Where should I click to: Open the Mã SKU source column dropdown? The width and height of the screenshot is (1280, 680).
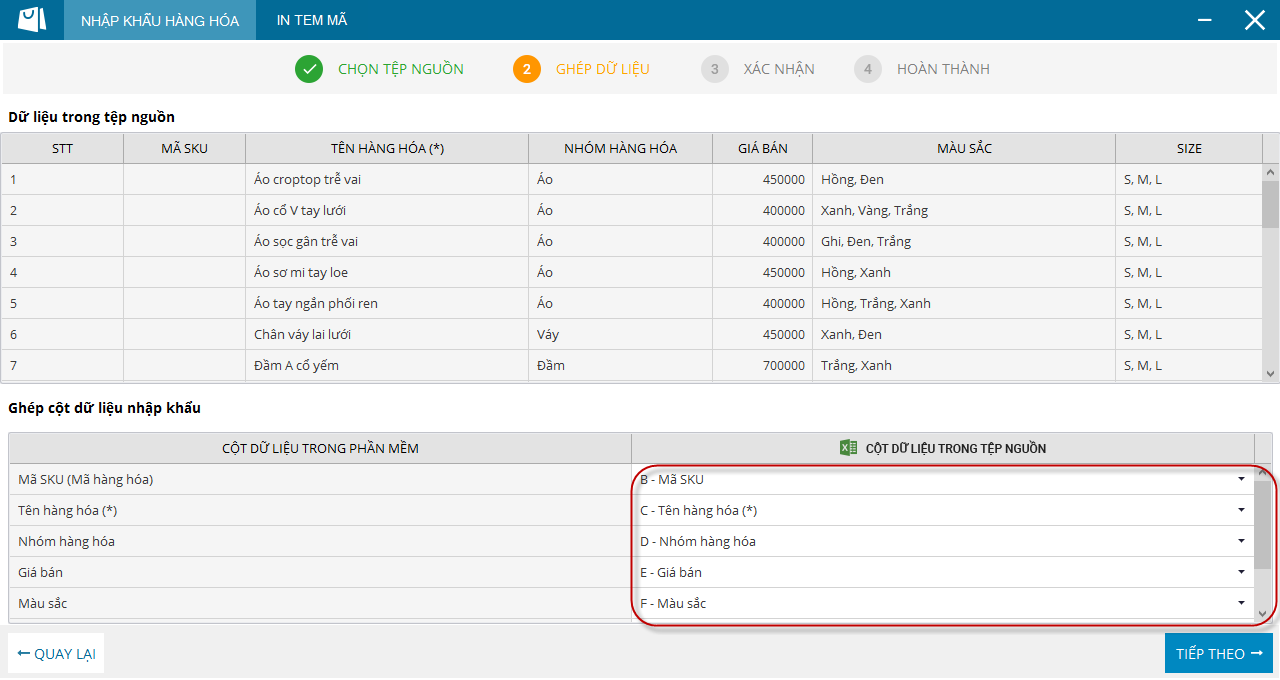[x=1241, y=479]
